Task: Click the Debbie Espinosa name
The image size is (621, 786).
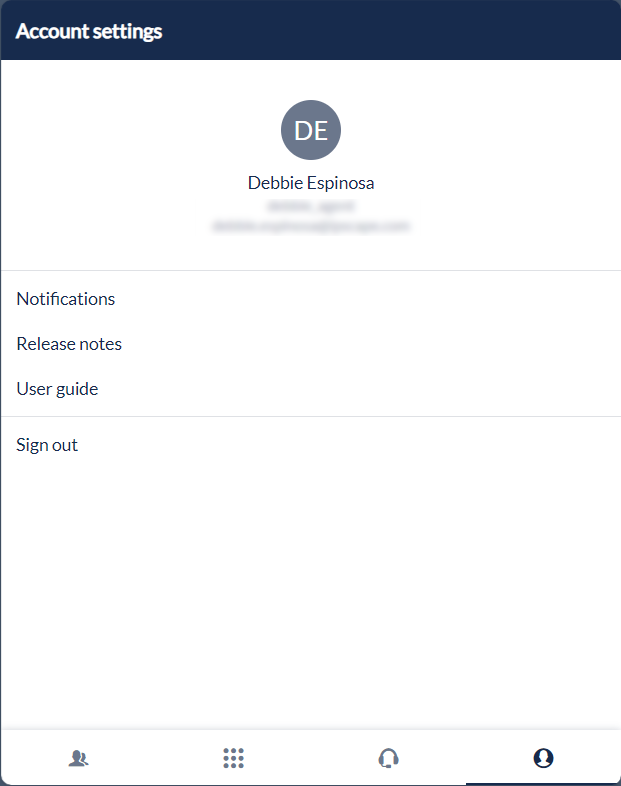Action: coord(311,183)
